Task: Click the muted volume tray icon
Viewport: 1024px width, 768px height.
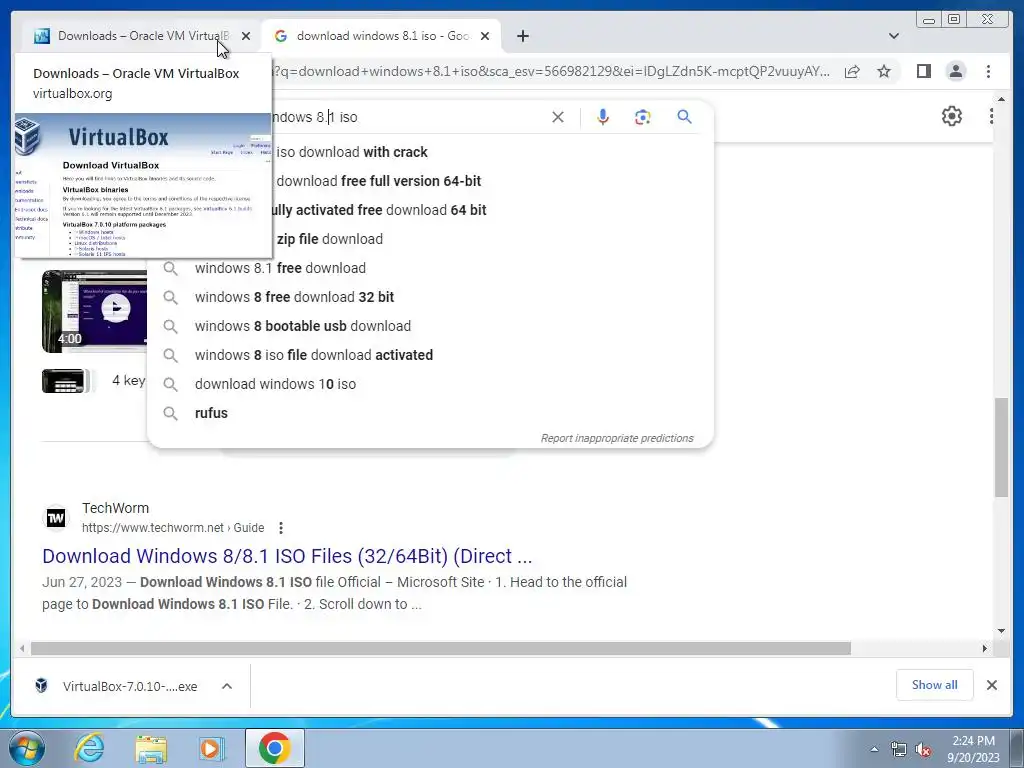Action: coord(923,749)
